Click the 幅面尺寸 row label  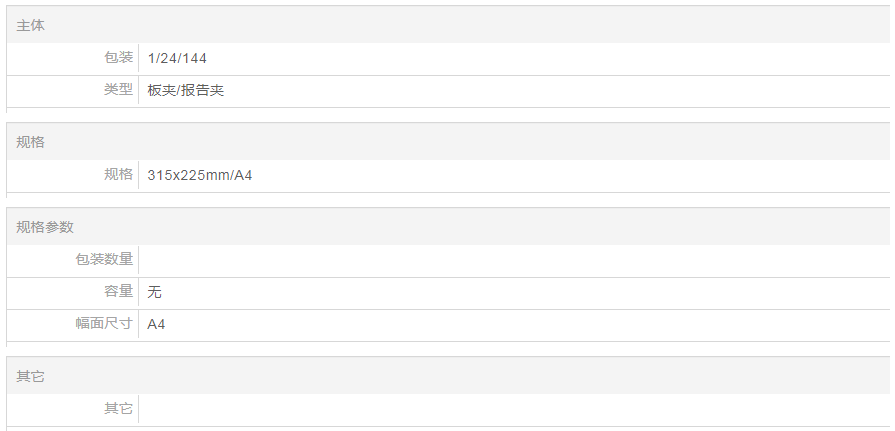pyautogui.click(x=104, y=324)
